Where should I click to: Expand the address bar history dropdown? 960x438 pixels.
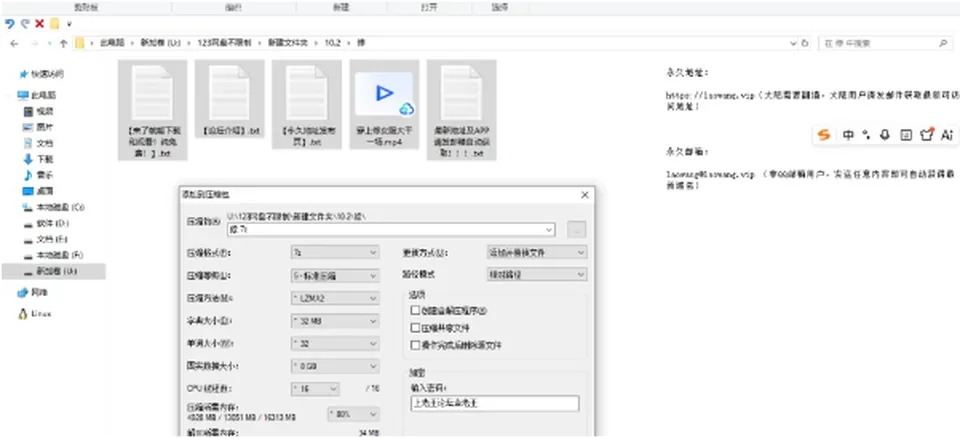(x=793, y=43)
